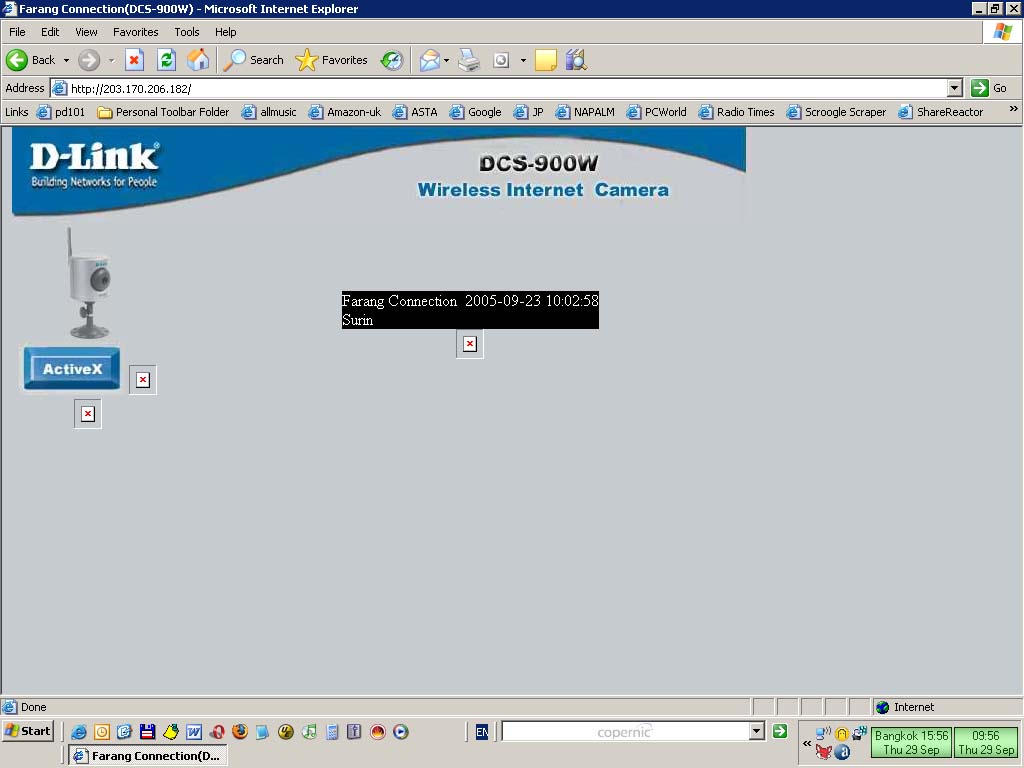Screen dimensions: 1024x768
Task: Open the Mail toolbar icon
Action: click(x=430, y=60)
